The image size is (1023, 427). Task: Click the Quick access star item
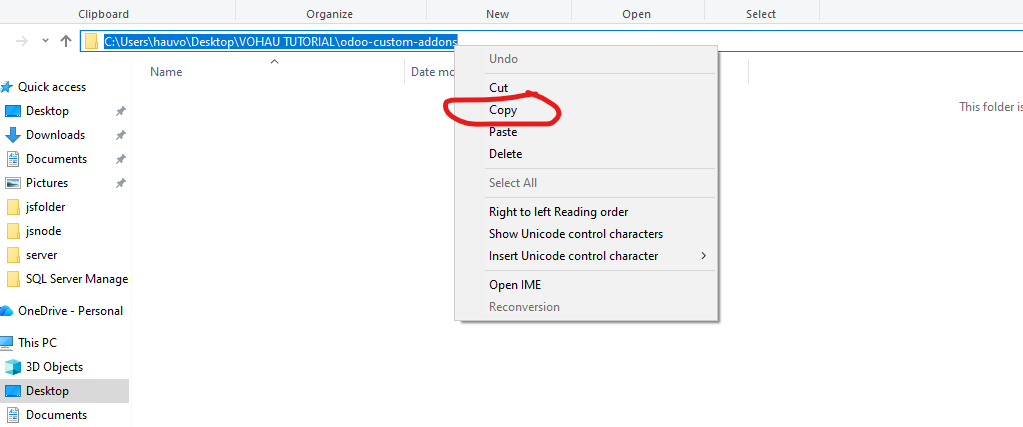click(51, 87)
